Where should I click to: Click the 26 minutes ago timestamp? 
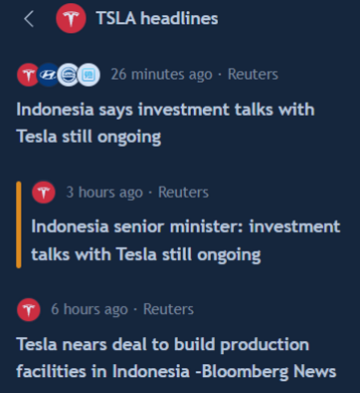[162, 75]
